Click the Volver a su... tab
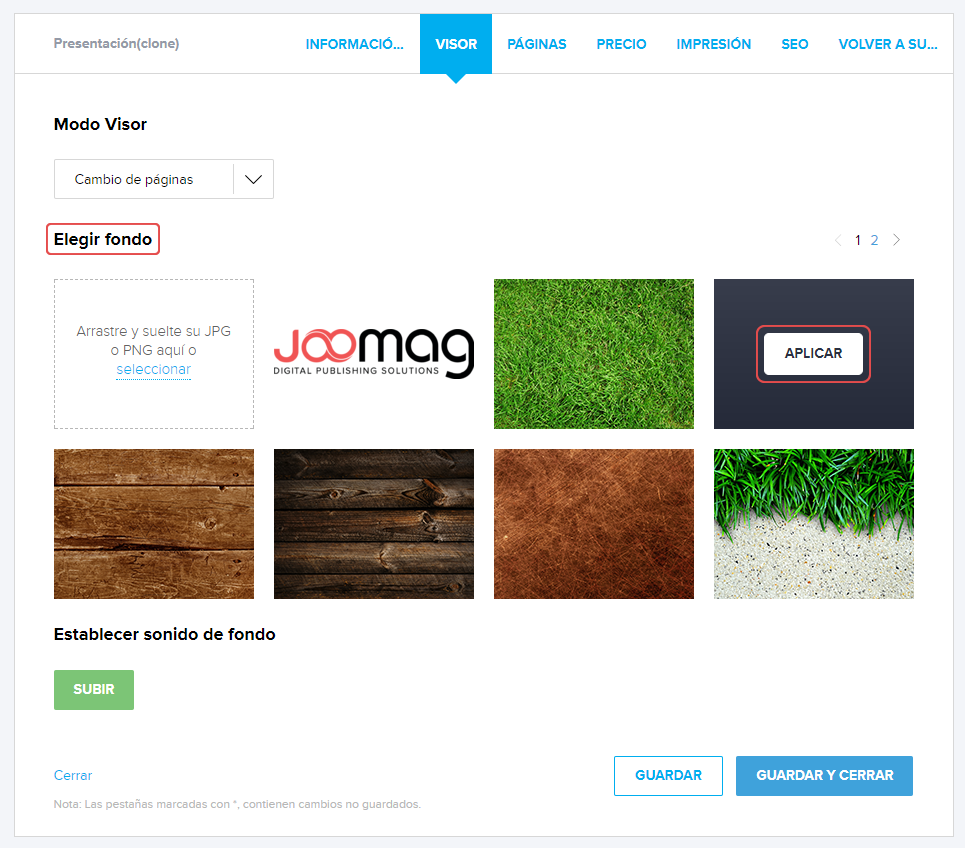This screenshot has height=848, width=965. (x=887, y=44)
